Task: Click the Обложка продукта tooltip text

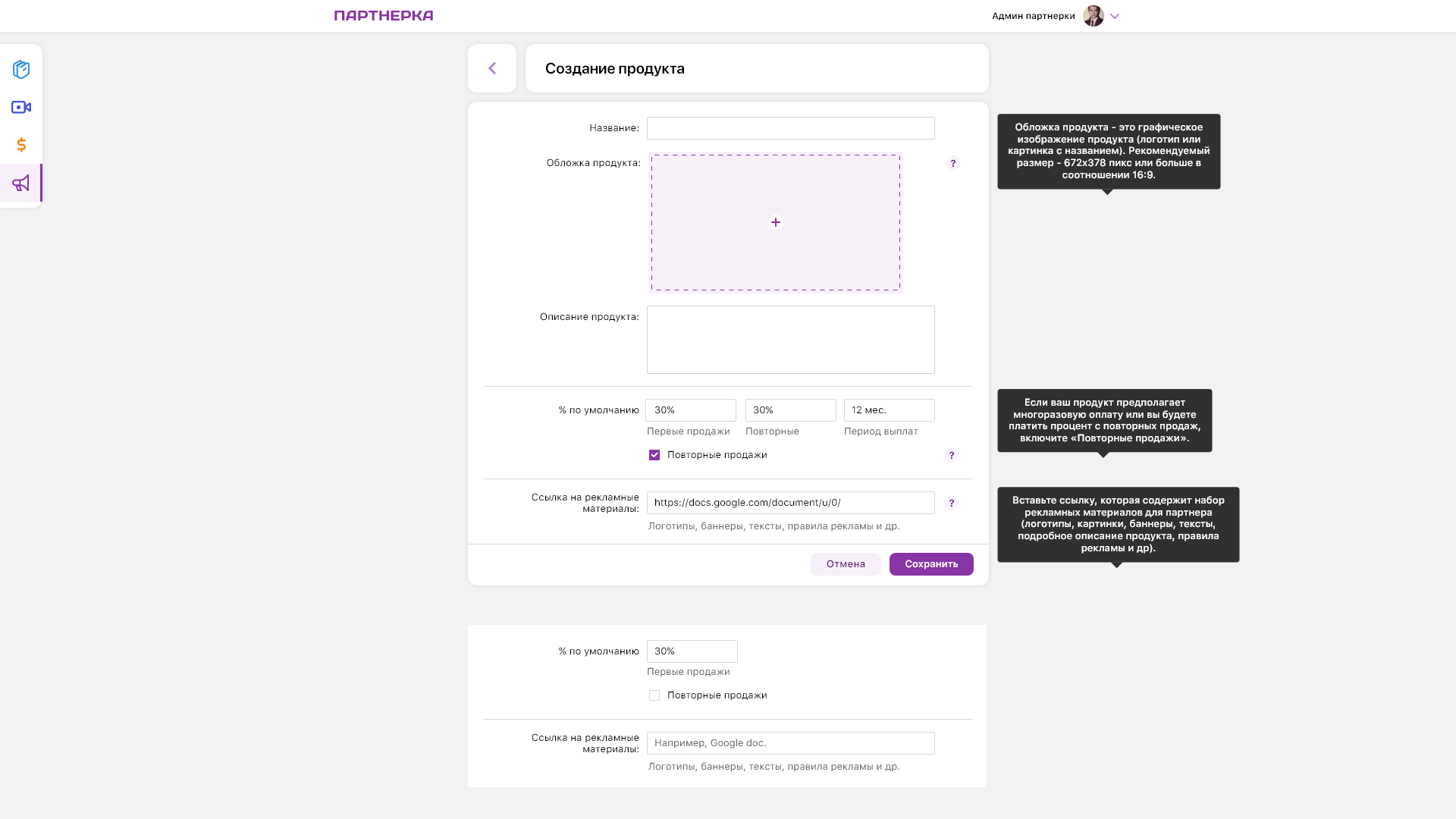Action: [1108, 151]
